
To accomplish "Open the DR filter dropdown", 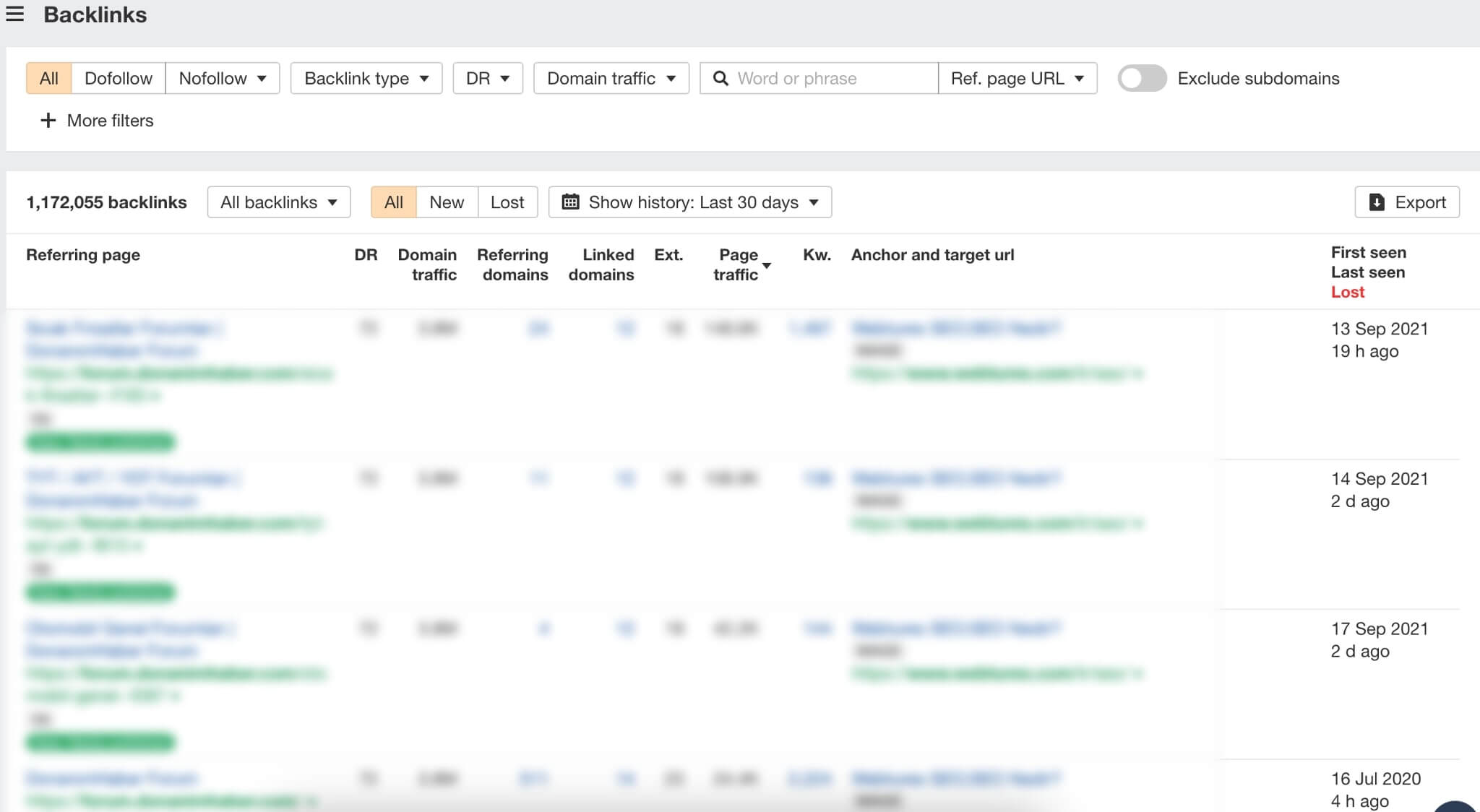I will 487,78.
